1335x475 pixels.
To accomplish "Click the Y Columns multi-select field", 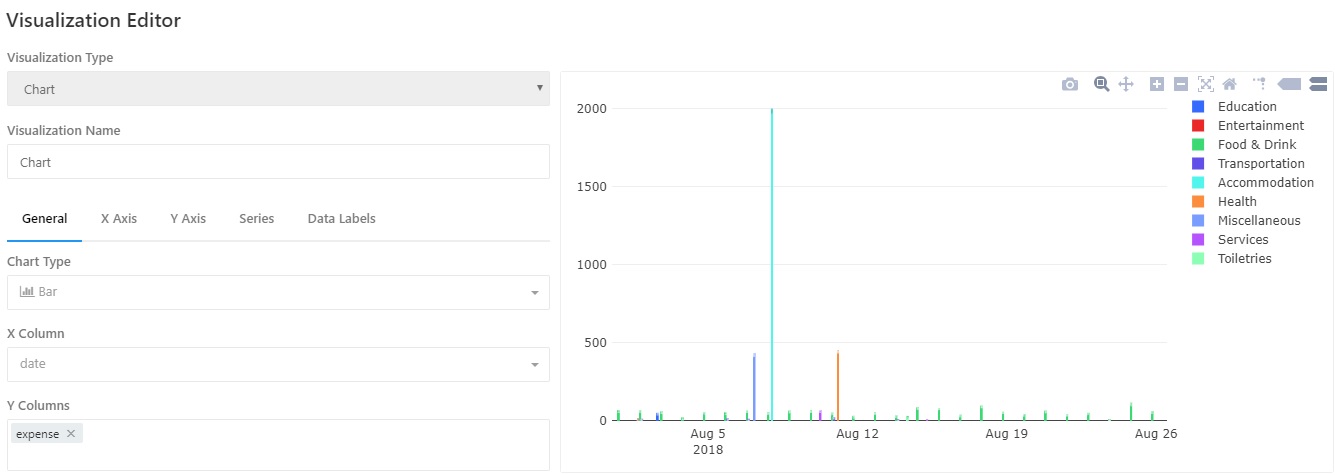I will (x=278, y=445).
